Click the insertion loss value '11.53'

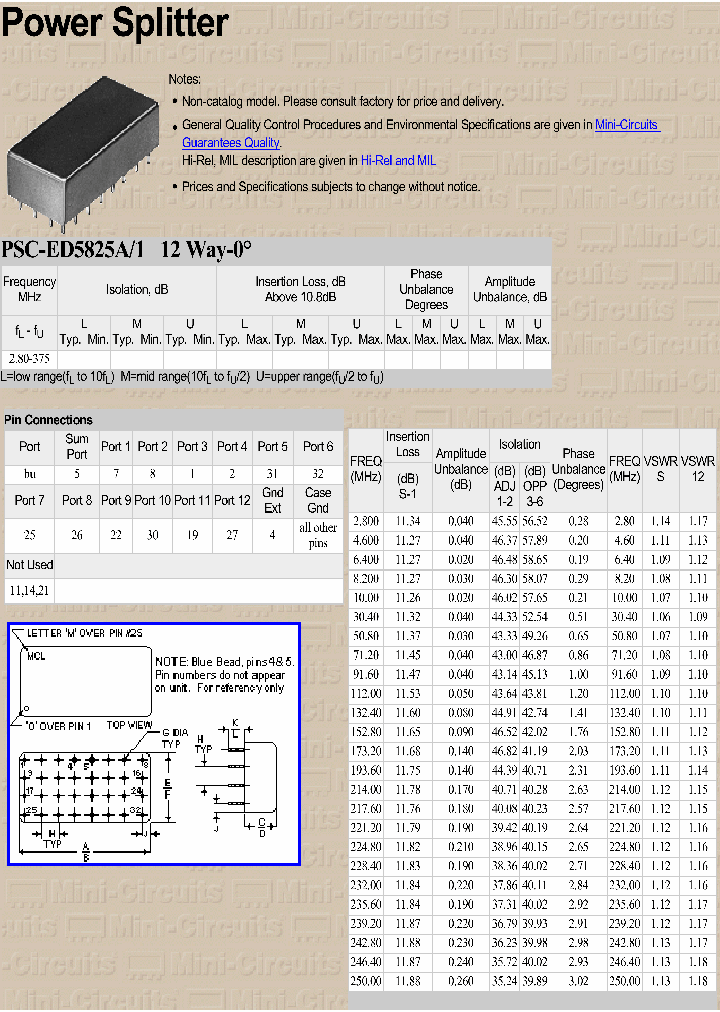[408, 694]
